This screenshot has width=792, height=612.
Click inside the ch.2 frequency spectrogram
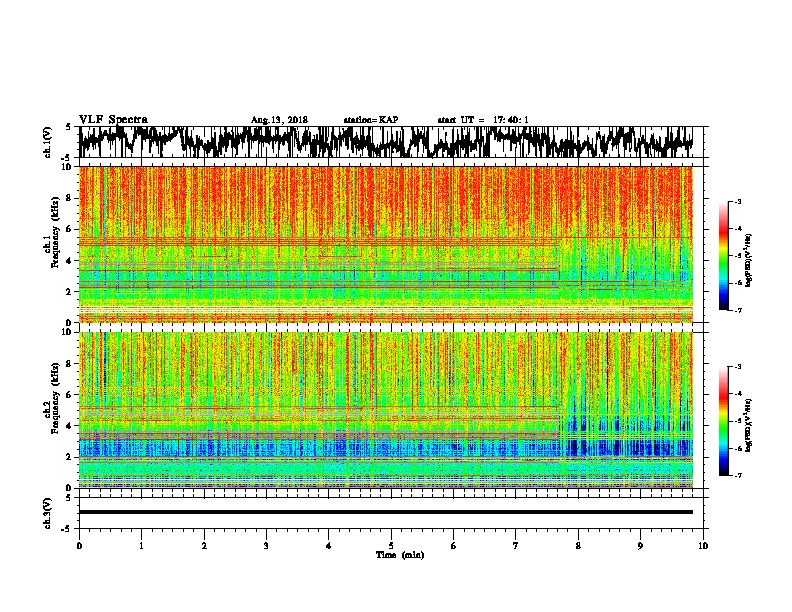pyautogui.click(x=386, y=410)
